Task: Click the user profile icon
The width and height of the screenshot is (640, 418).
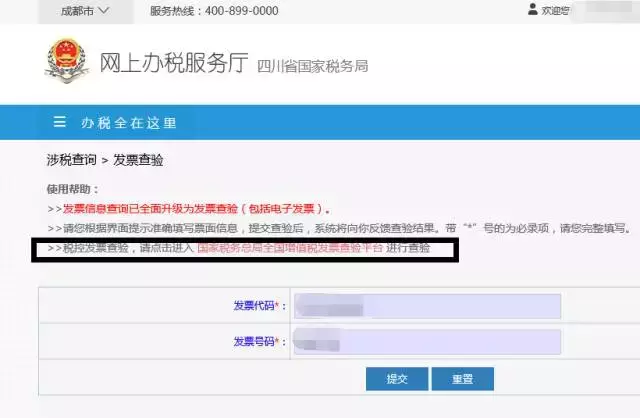Action: tap(532, 9)
